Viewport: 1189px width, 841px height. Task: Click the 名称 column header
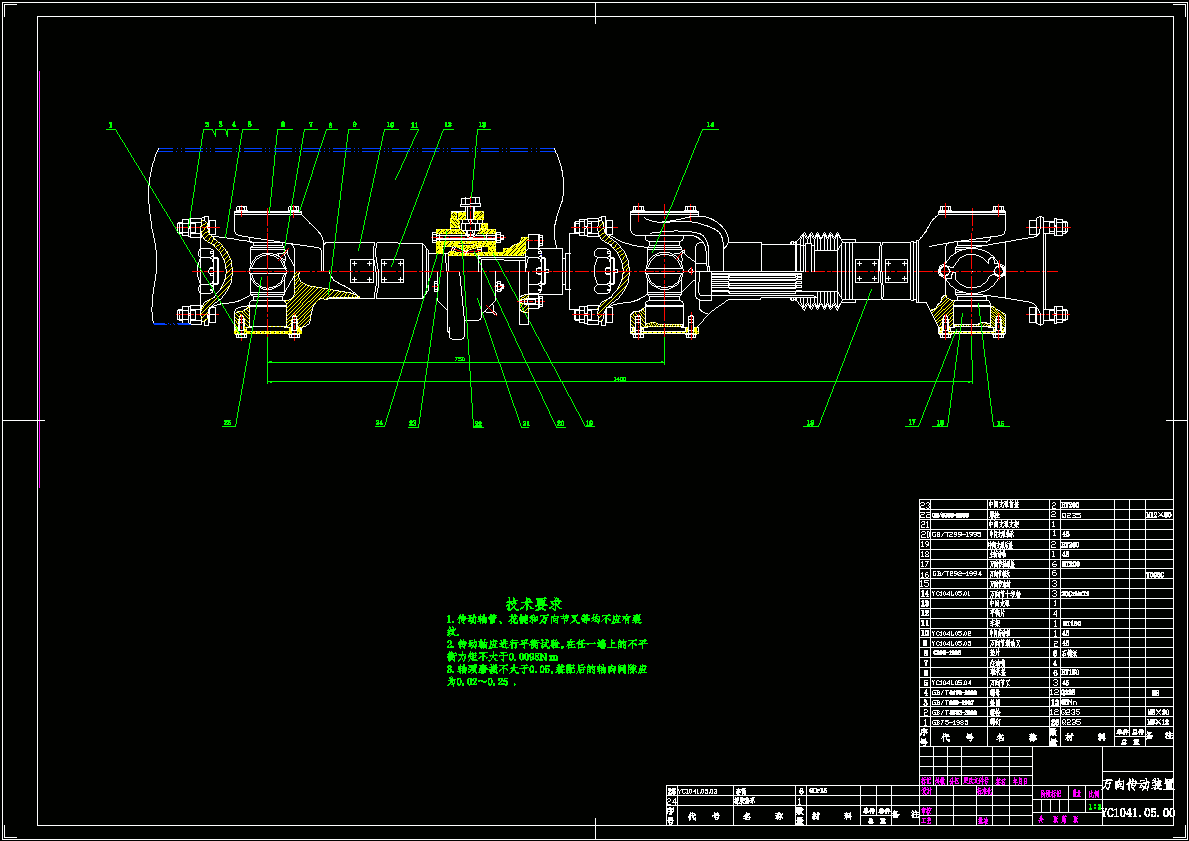(x=1017, y=736)
